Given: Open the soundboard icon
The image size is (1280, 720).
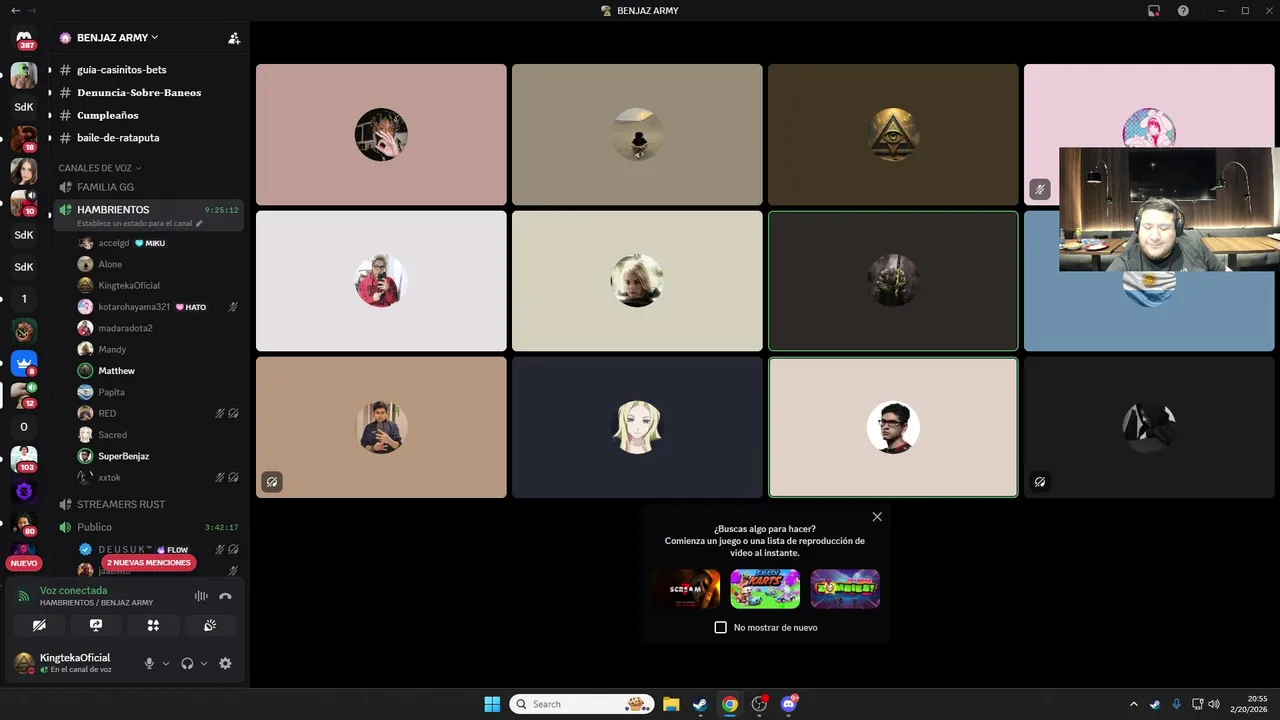Looking at the screenshot, I should (210, 625).
